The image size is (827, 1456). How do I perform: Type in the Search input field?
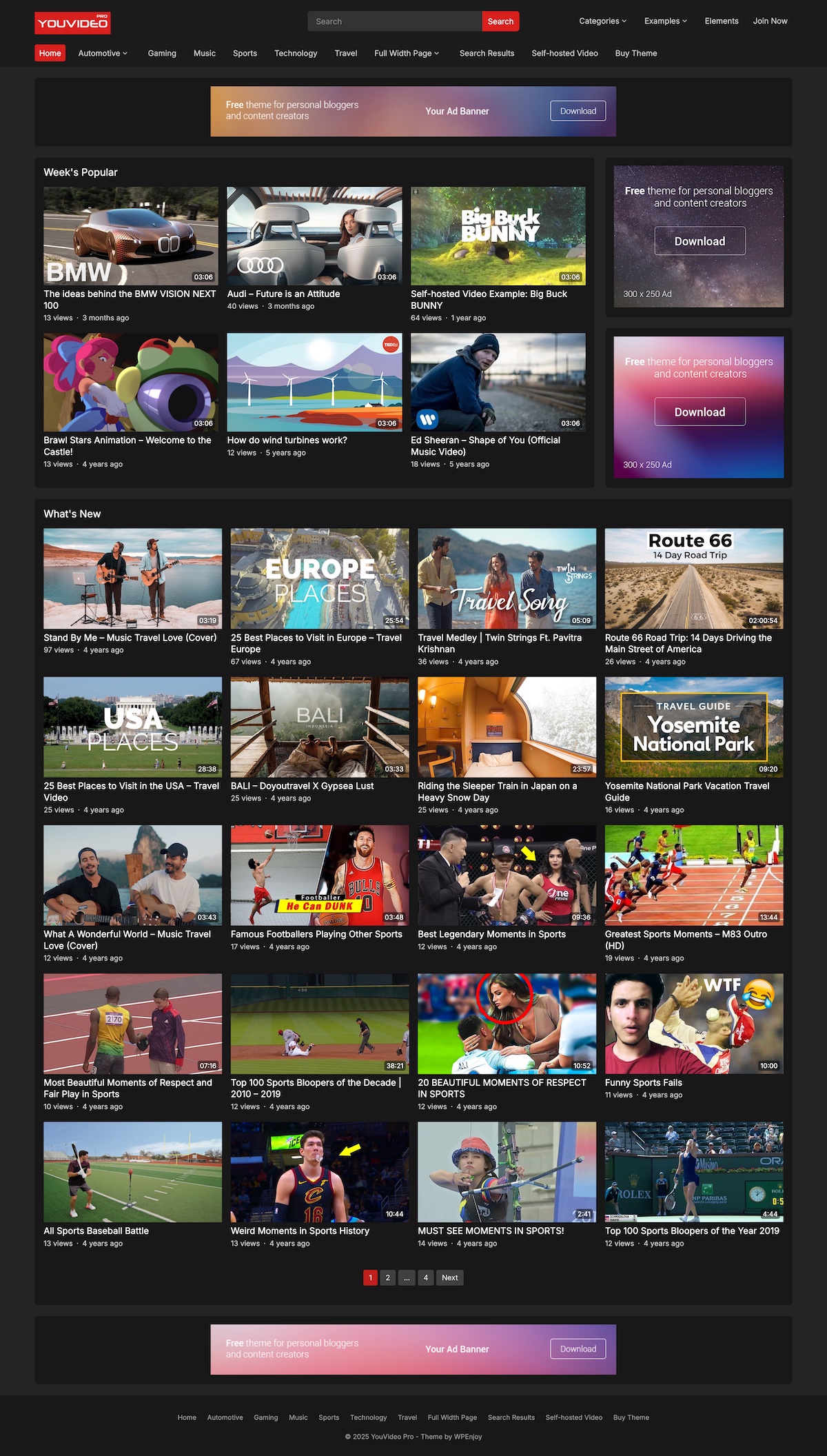click(x=394, y=21)
